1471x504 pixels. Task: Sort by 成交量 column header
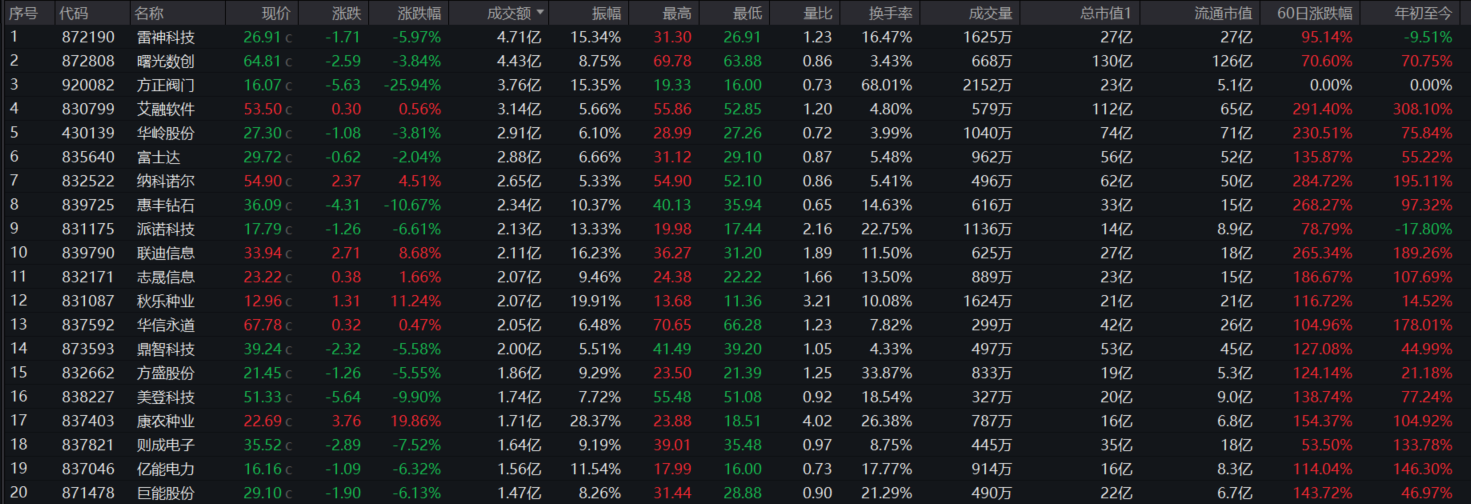coord(991,13)
